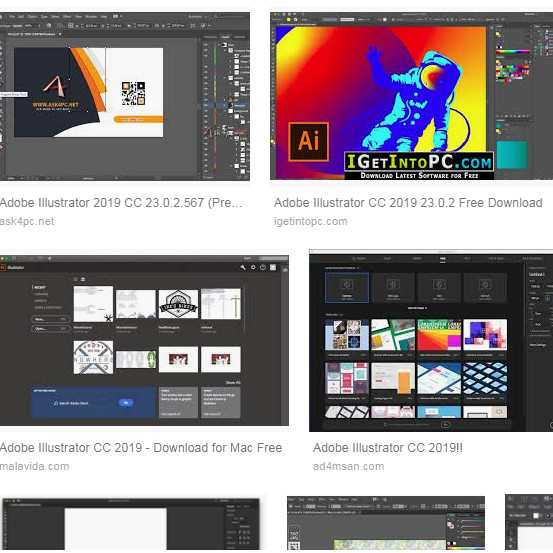The height and width of the screenshot is (553, 553).
Task: Open the ask4pc business card Illustrator thumbnail
Action: pos(125,96)
